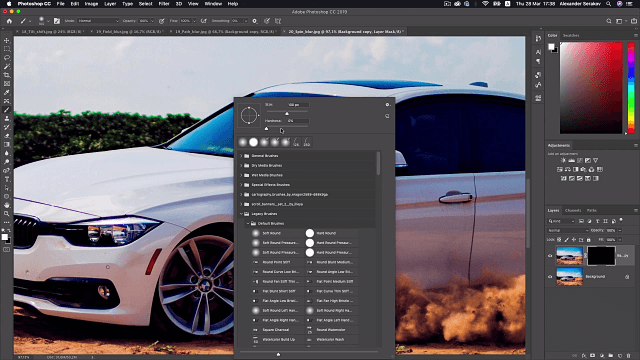
Task: Collapse Default Brushes folder
Action: (248, 224)
